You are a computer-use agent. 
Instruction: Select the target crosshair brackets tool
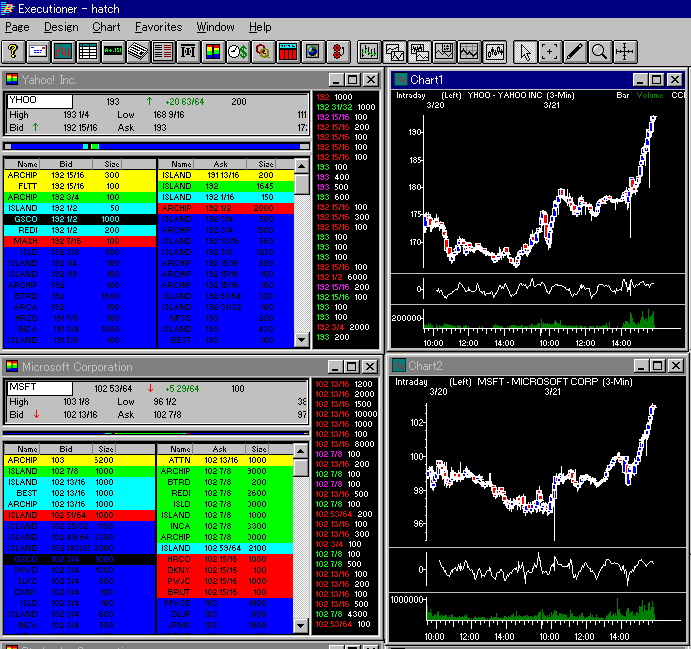coord(550,52)
